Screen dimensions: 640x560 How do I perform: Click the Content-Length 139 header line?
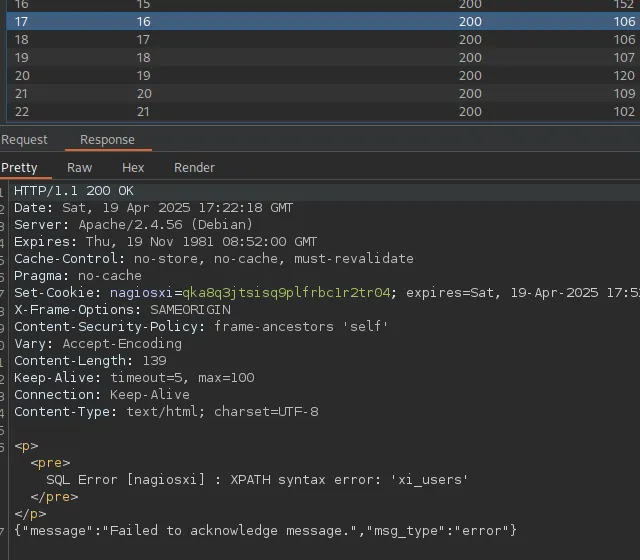point(90,361)
